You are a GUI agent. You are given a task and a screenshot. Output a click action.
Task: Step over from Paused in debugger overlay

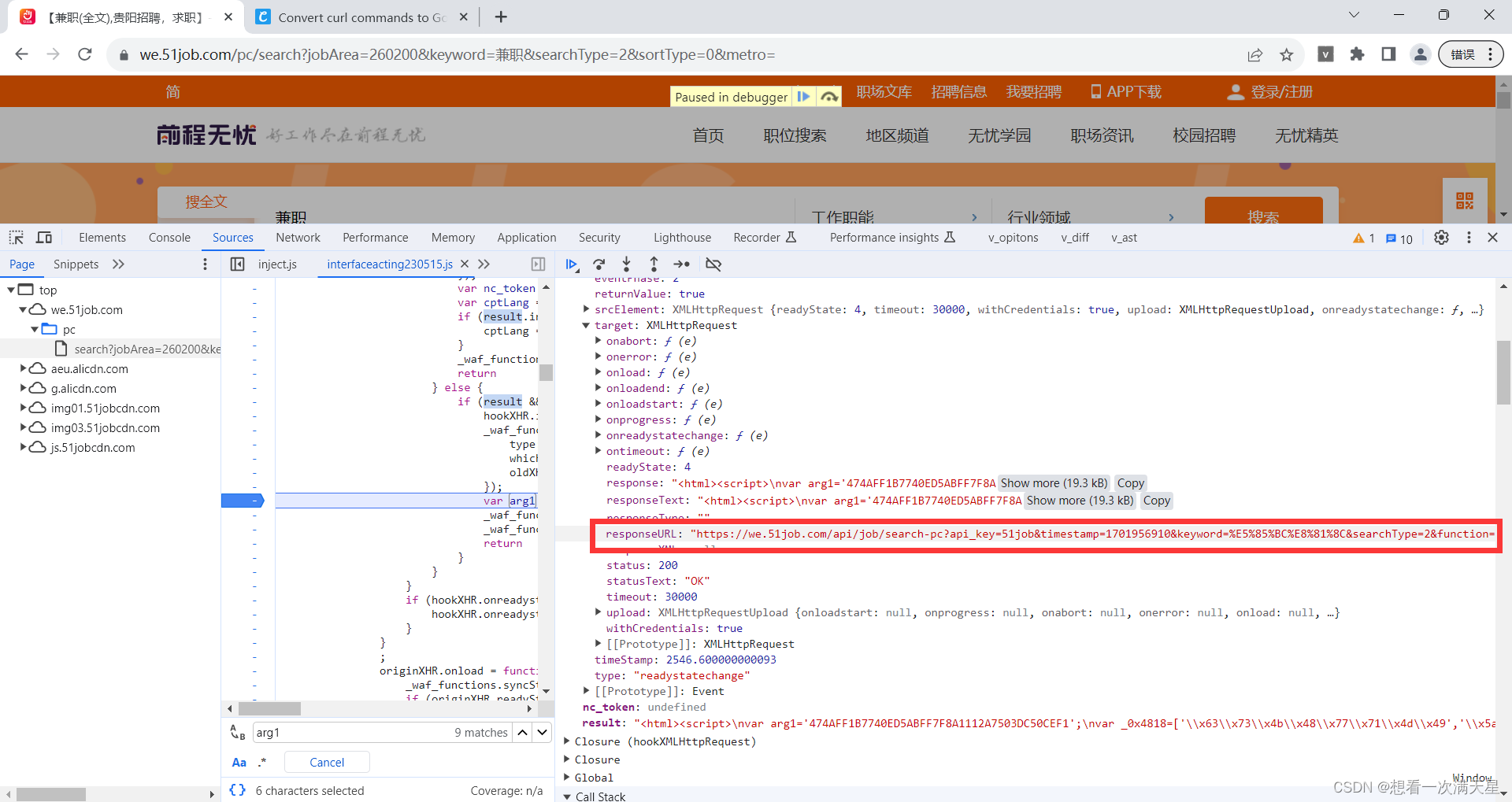828,97
